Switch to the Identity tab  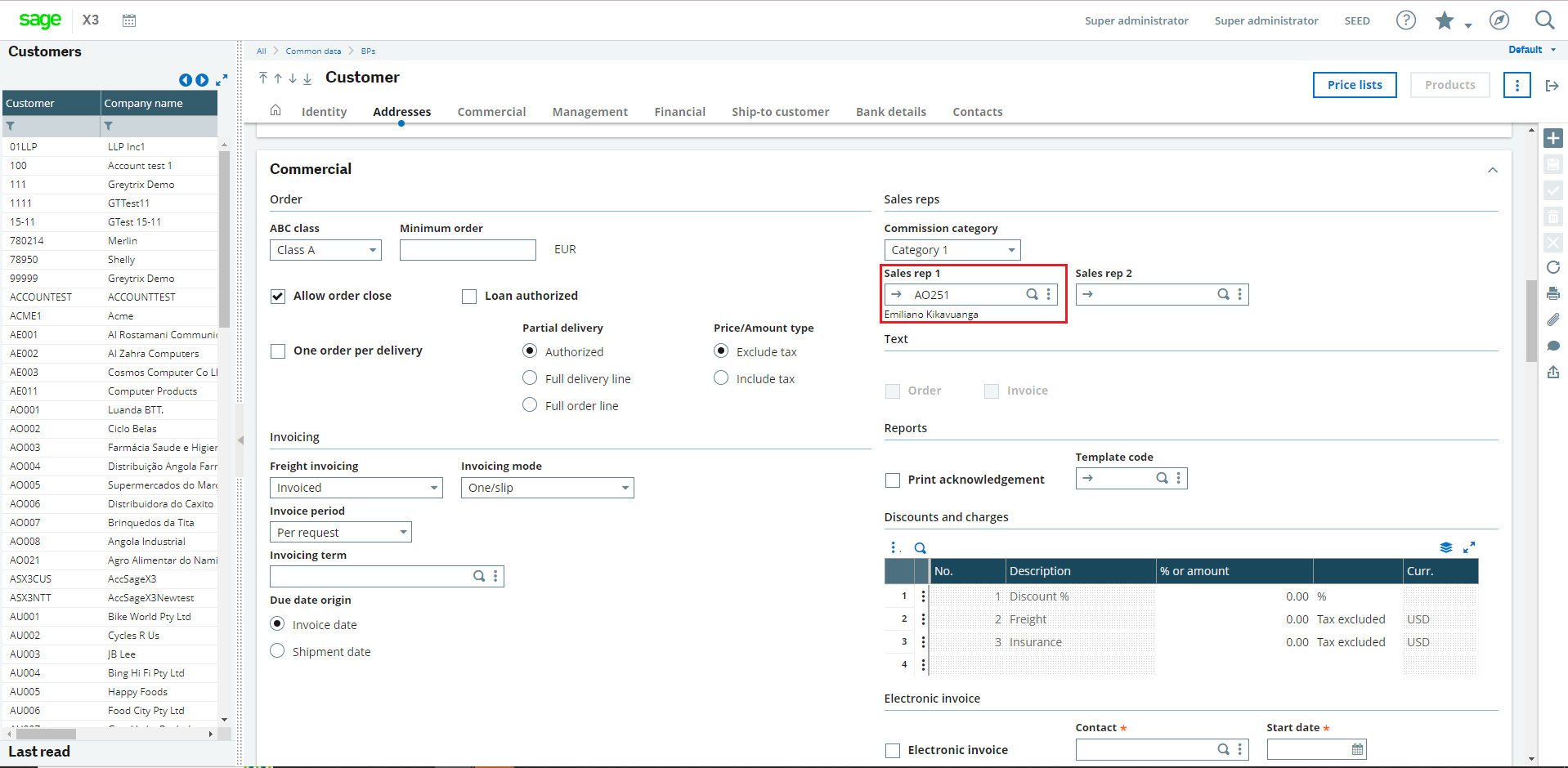(x=324, y=112)
